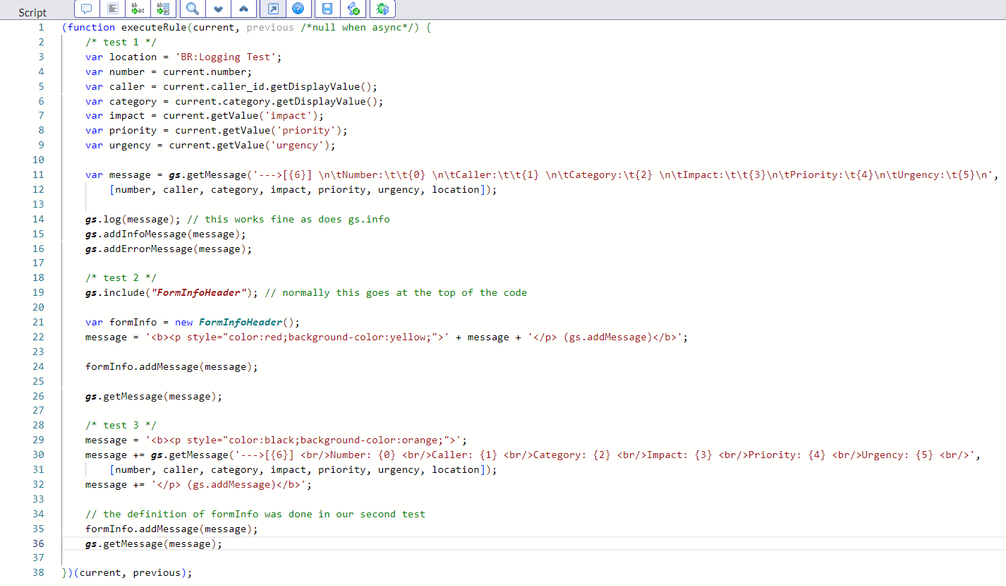This screenshot has height=586, width=1006.
Task: Click empty line 37 in editor
Action: (x=533, y=558)
